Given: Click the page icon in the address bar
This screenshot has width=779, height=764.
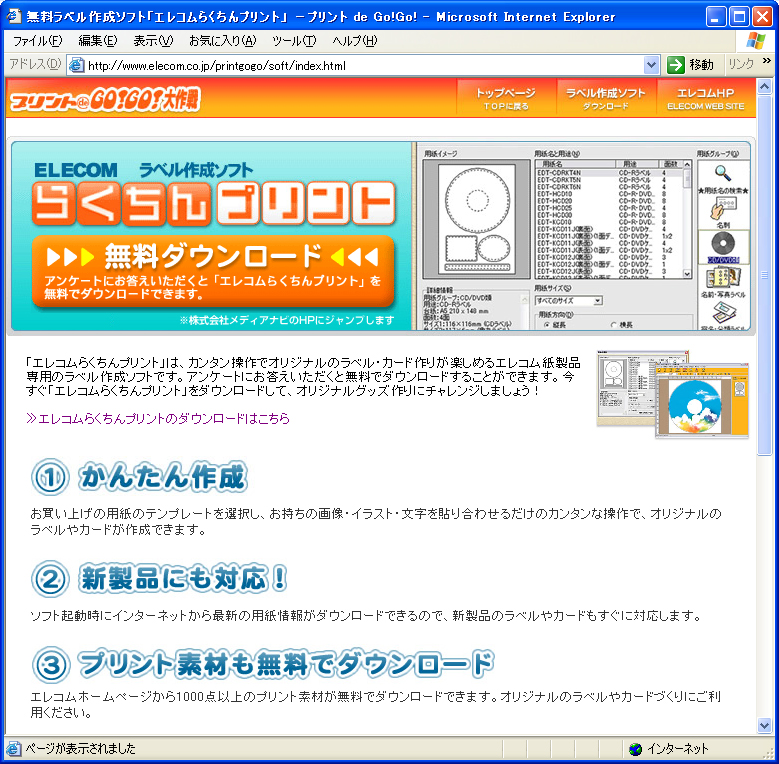Looking at the screenshot, I should (76, 65).
